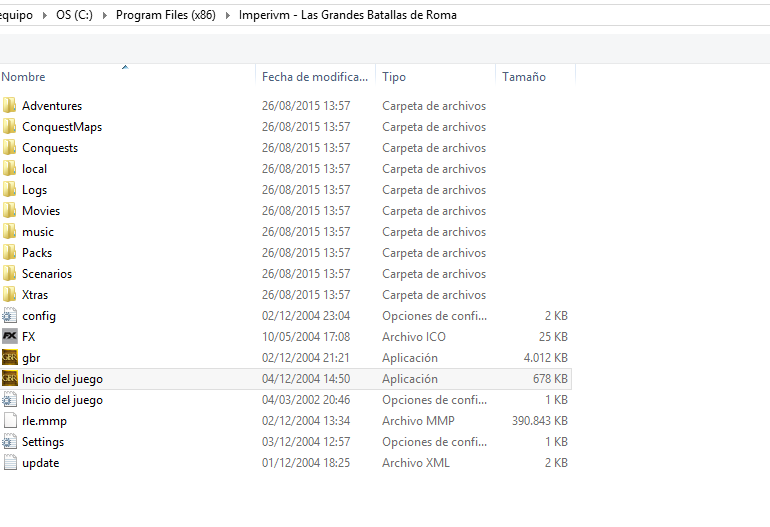Select the local folder name
This screenshot has height=527, width=770.
(34, 168)
